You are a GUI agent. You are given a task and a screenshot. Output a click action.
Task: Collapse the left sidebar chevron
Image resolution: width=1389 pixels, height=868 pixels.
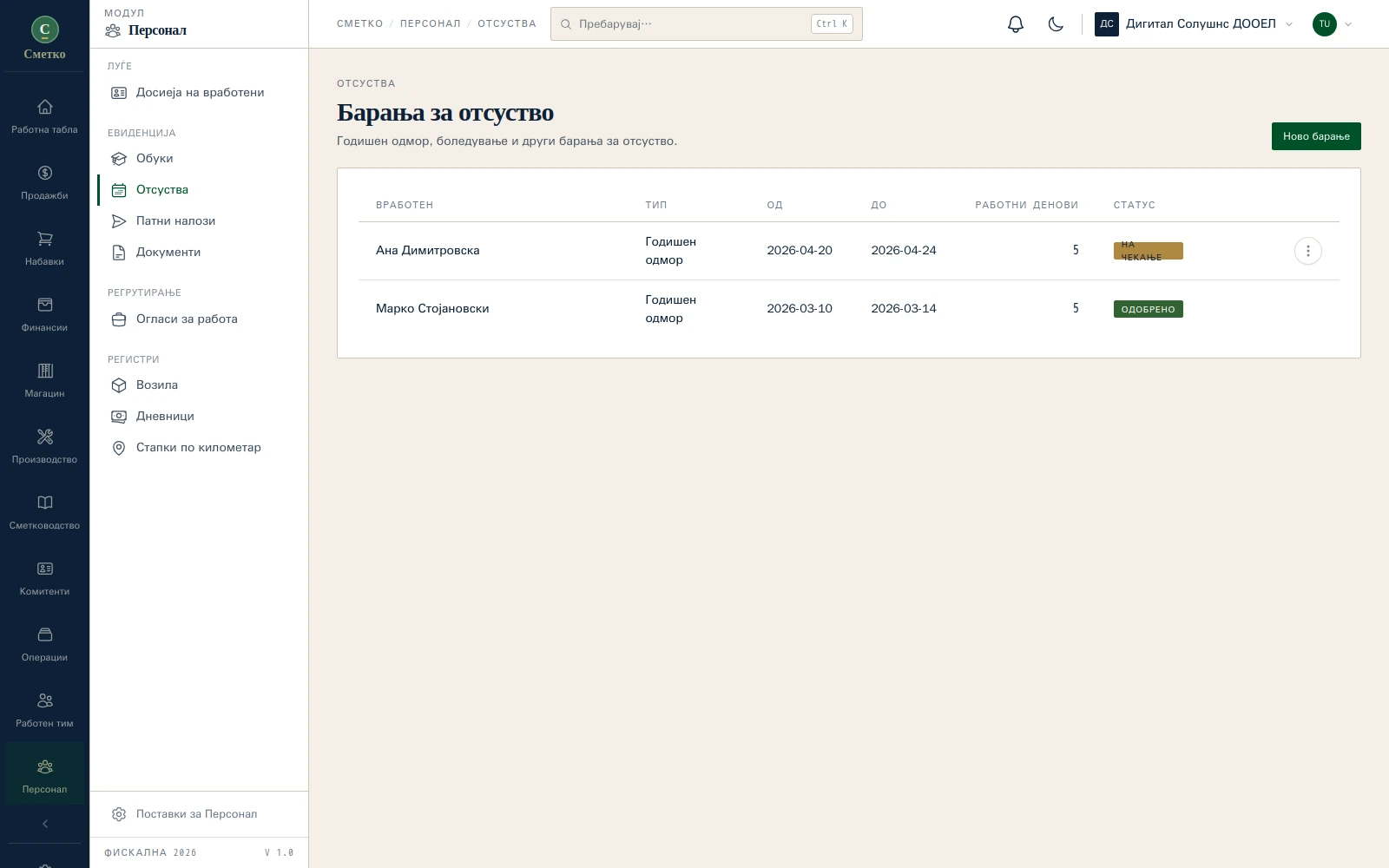45,824
